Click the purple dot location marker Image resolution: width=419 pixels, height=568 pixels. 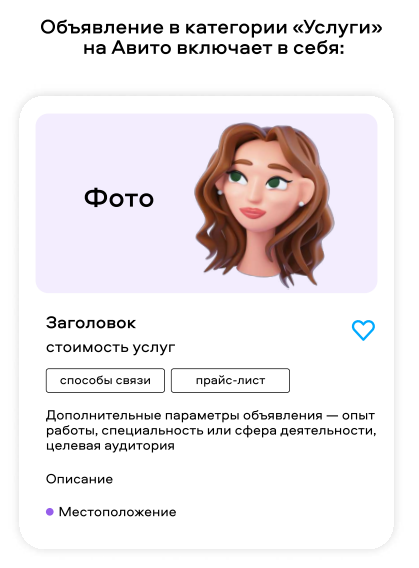tap(50, 511)
